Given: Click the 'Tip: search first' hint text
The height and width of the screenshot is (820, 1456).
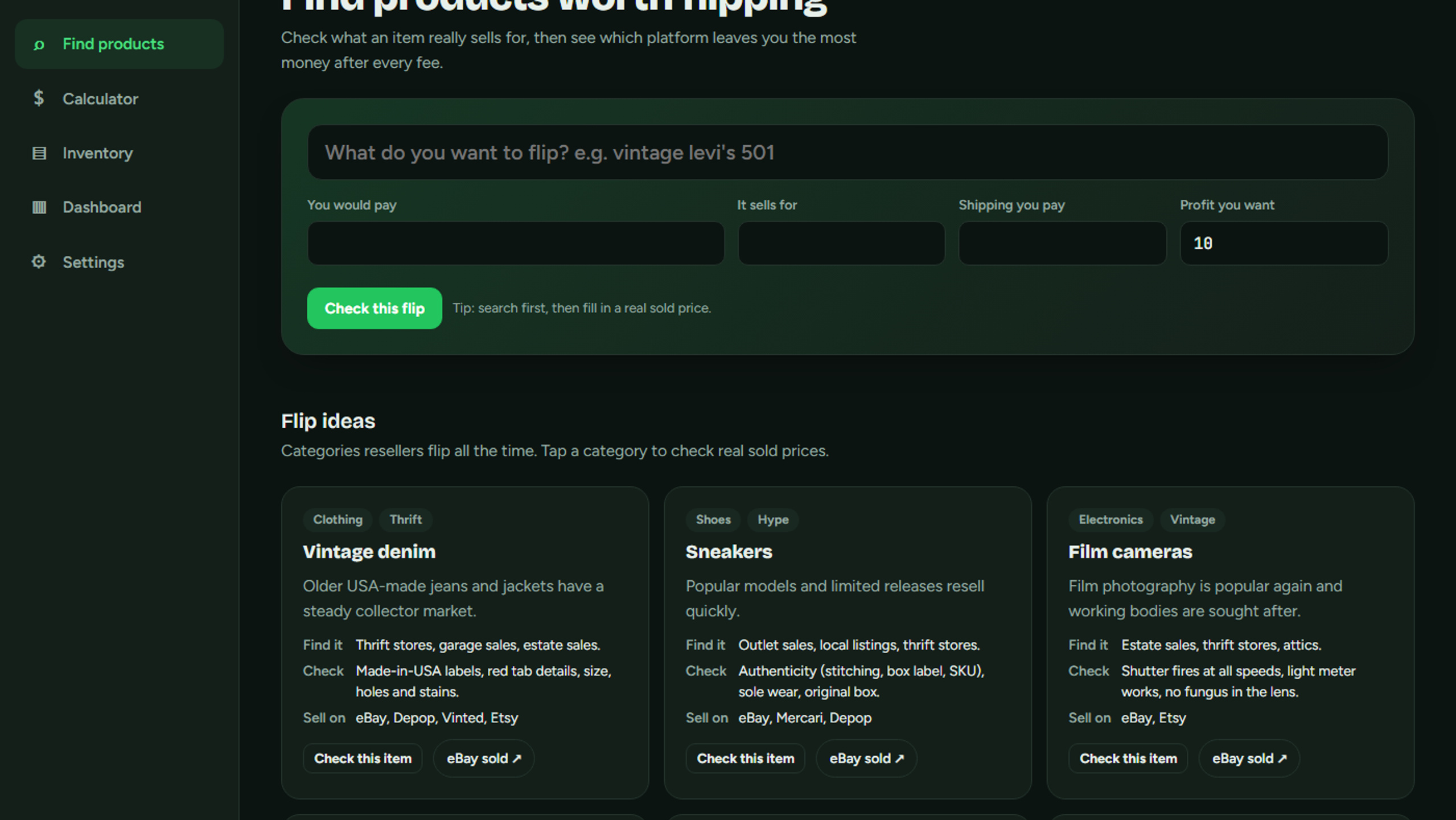Looking at the screenshot, I should [x=582, y=308].
